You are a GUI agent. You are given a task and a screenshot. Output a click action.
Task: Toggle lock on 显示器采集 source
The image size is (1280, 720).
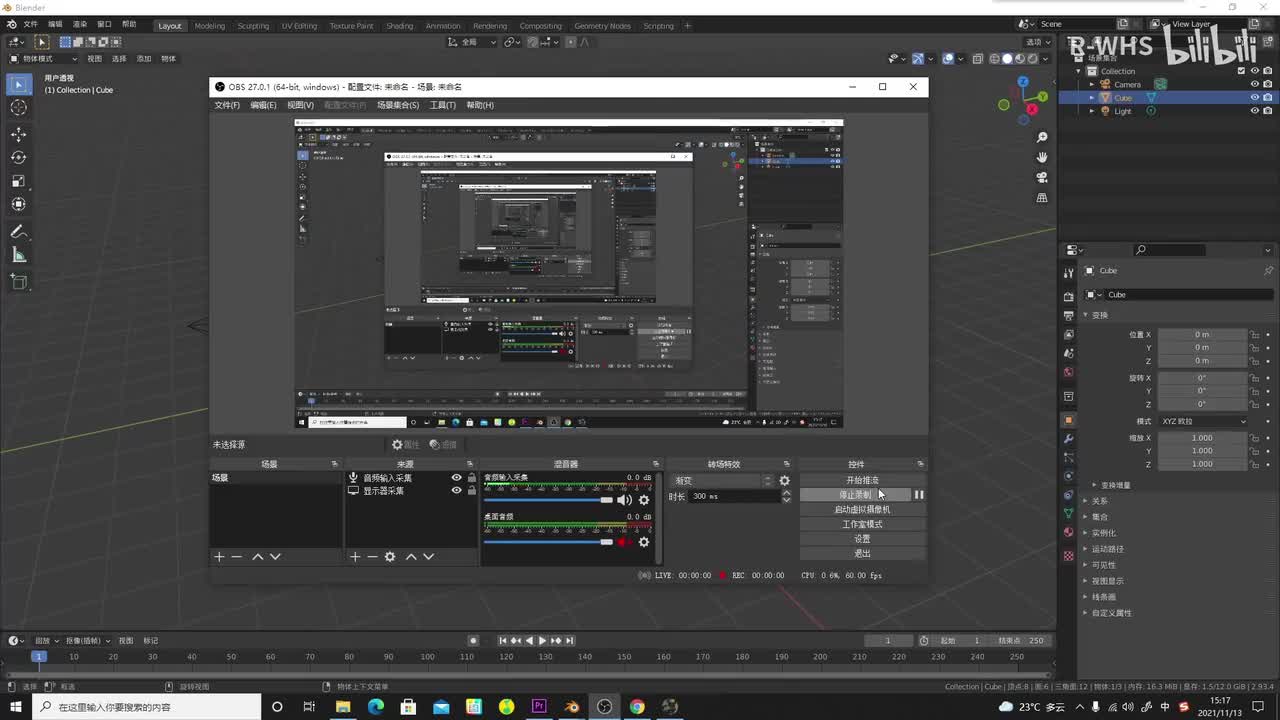[x=472, y=491]
